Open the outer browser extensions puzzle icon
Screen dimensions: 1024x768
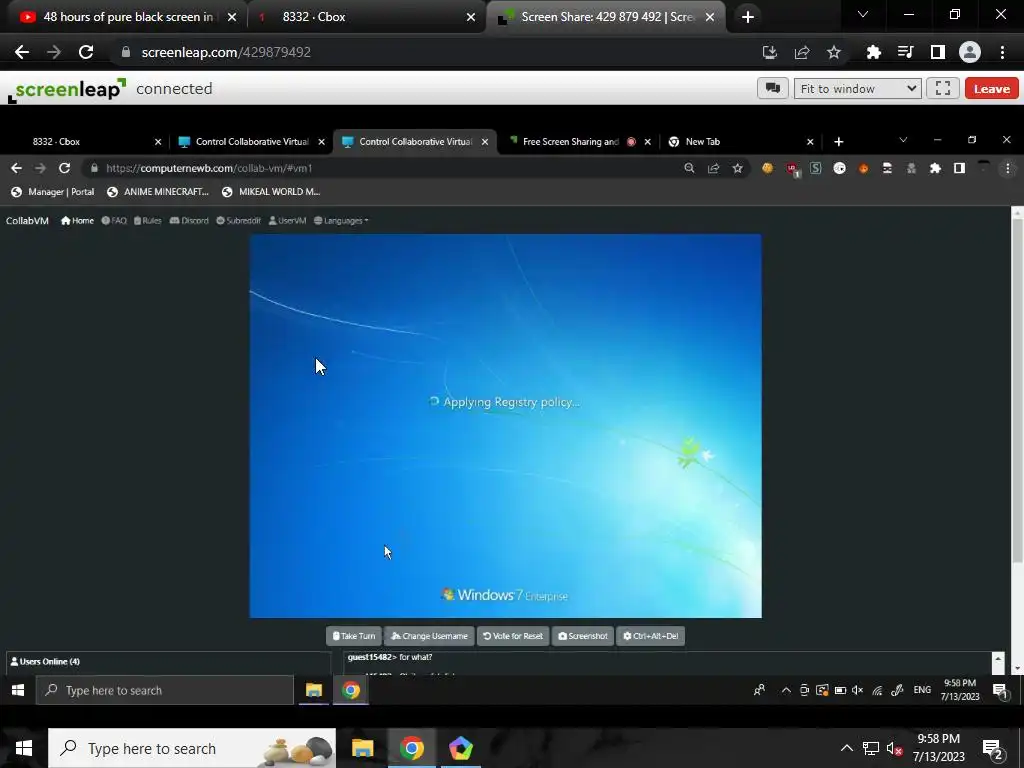[x=873, y=52]
